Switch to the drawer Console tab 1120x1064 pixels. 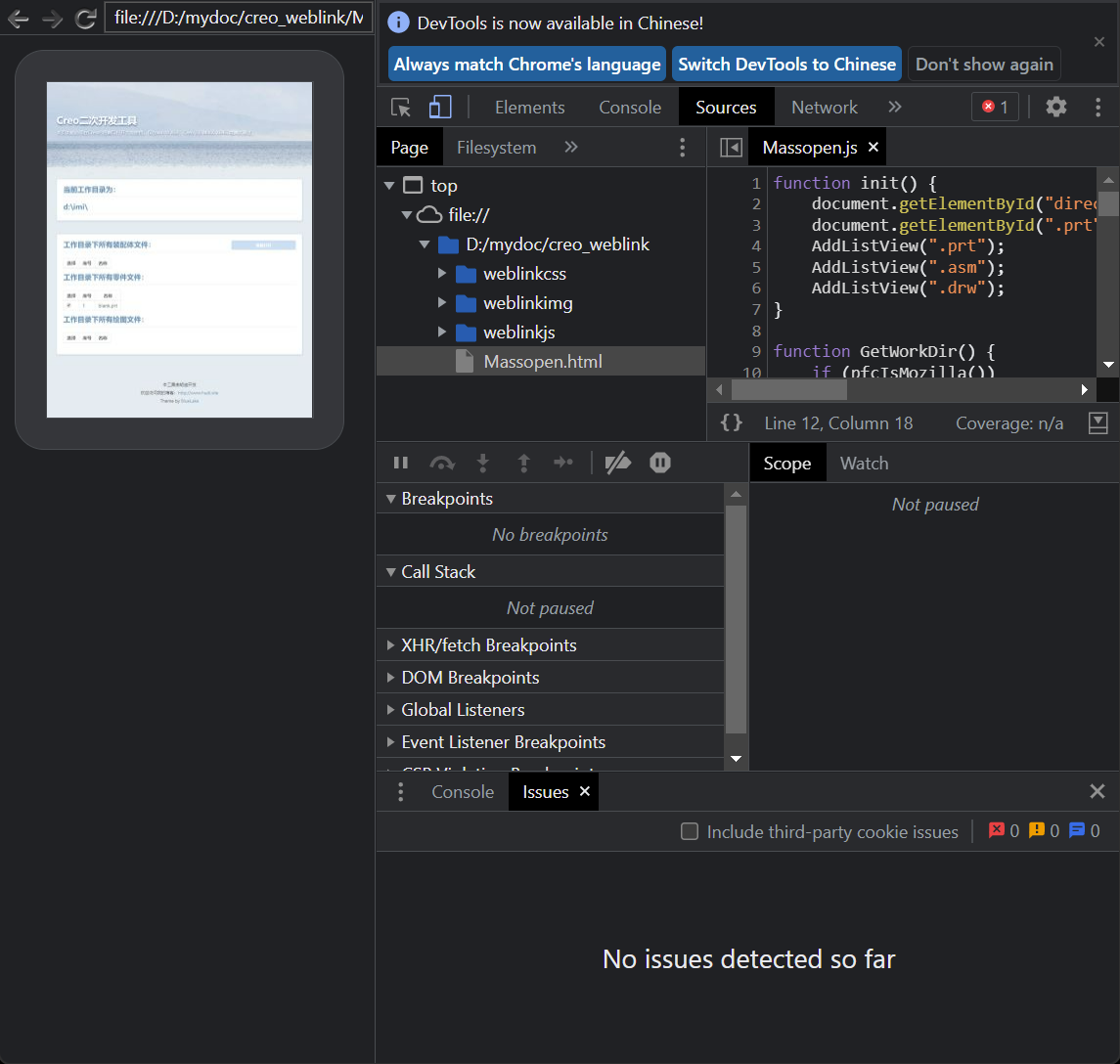[x=463, y=792]
